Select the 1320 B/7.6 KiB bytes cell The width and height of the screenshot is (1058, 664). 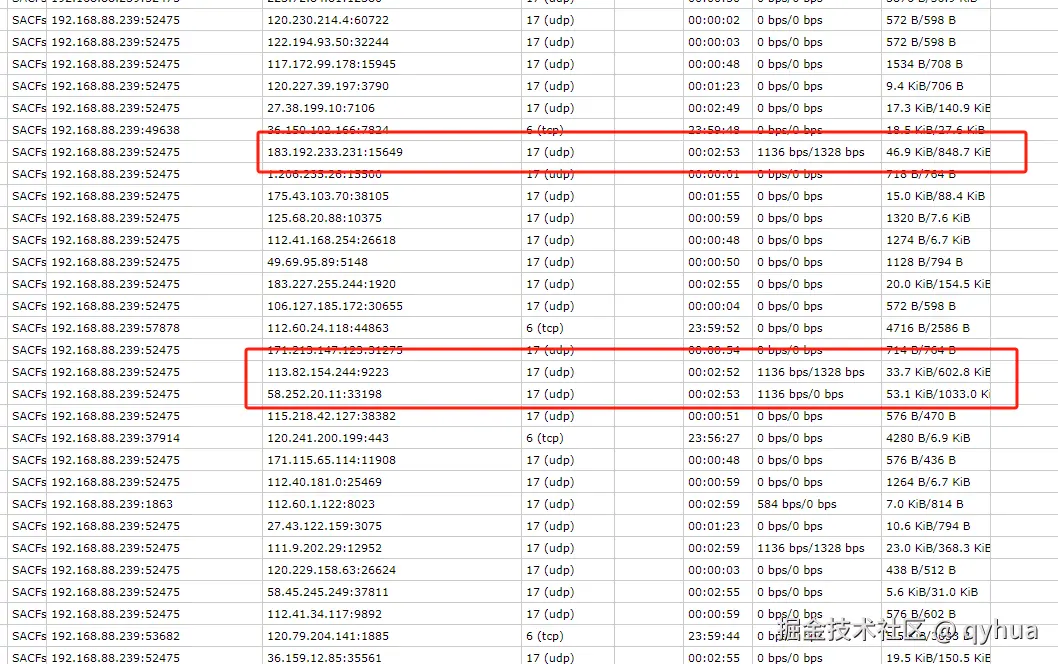(x=928, y=218)
